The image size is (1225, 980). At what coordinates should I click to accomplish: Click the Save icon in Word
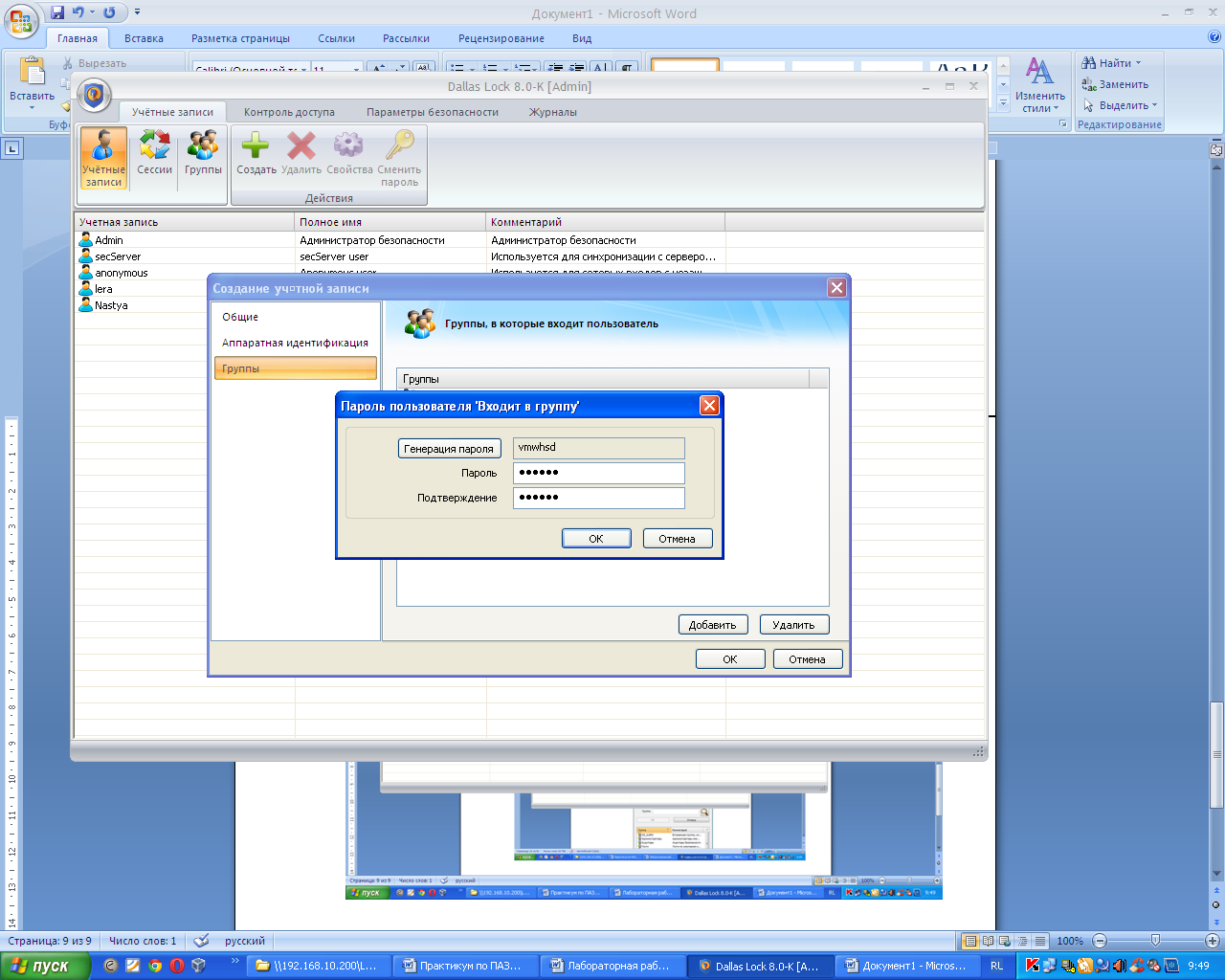tap(57, 12)
